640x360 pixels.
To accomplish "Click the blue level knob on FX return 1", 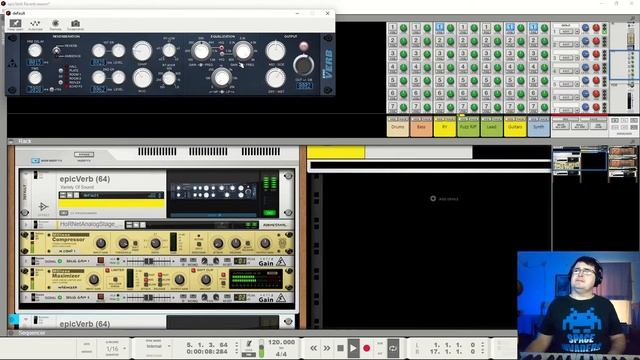I will coord(585,28).
